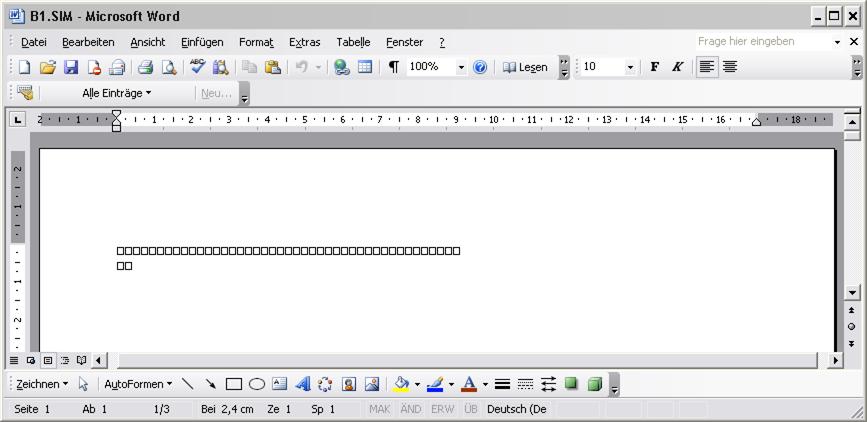Image resolution: width=867 pixels, height=422 pixels.
Task: Open the Einfügen menu
Action: [x=202, y=42]
